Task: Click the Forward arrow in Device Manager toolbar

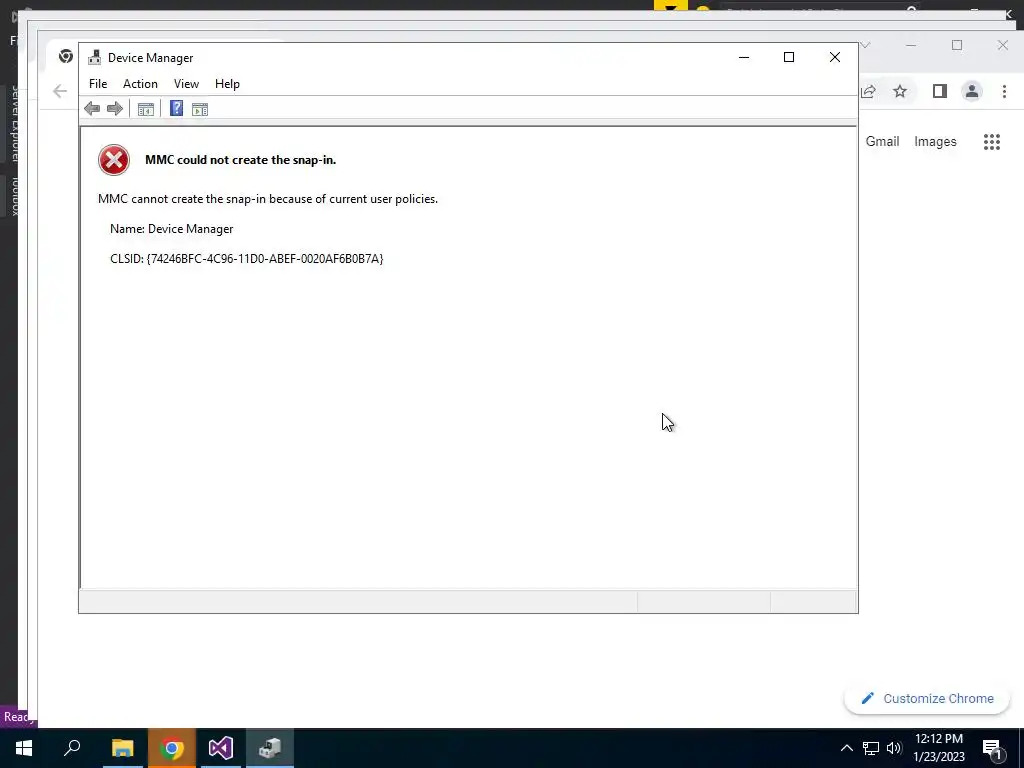Action: tap(114, 108)
